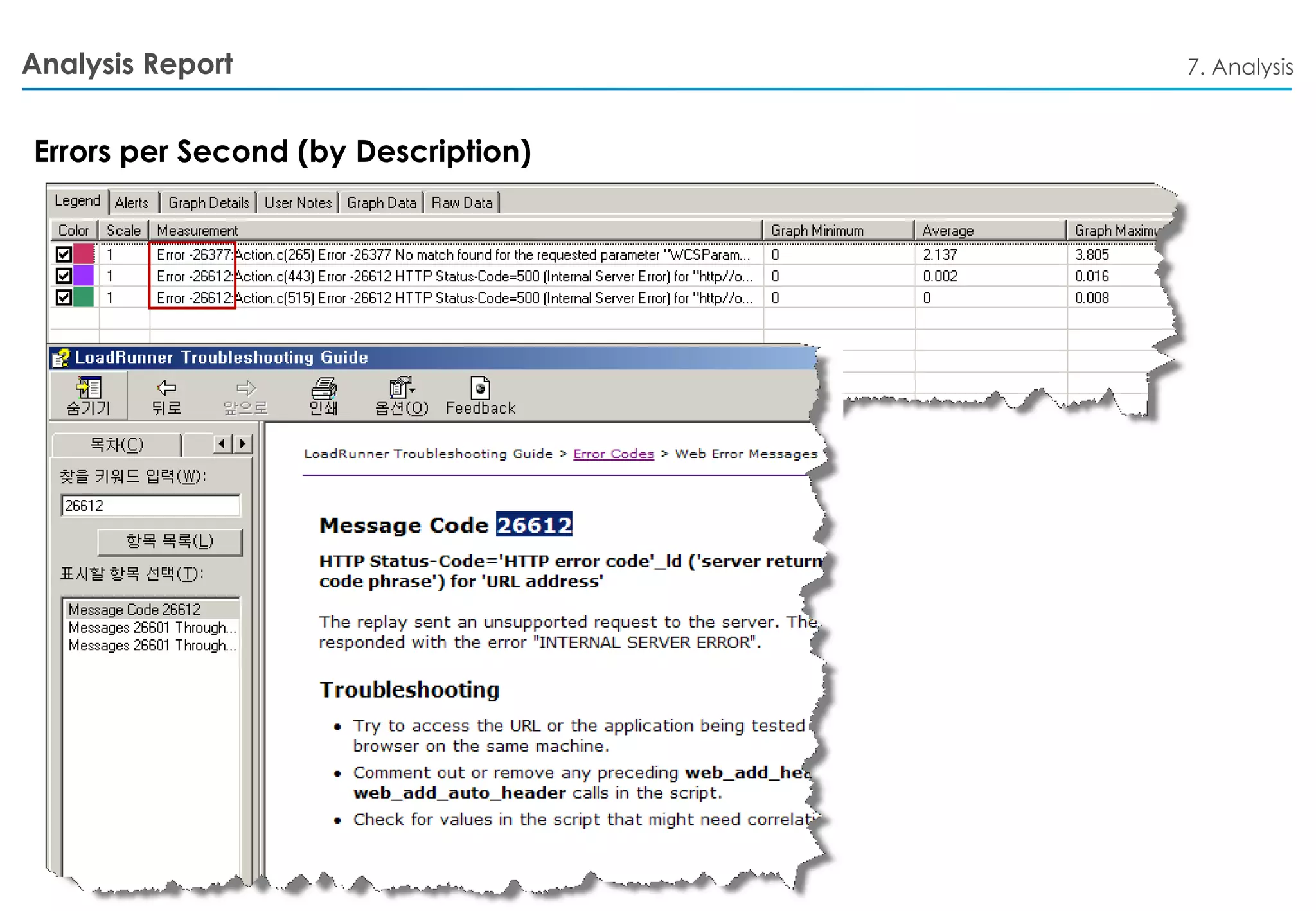Click the Color column header

tap(74, 230)
